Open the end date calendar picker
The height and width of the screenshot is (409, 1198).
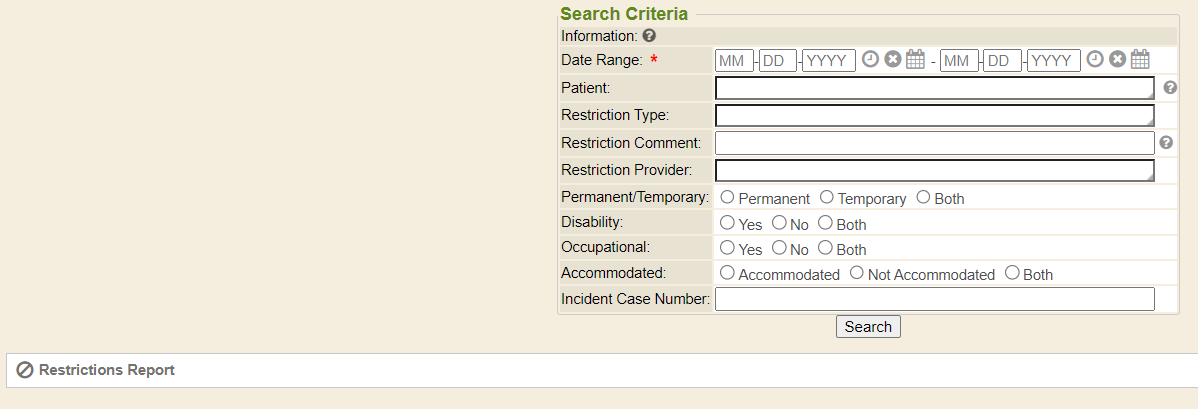click(1140, 60)
